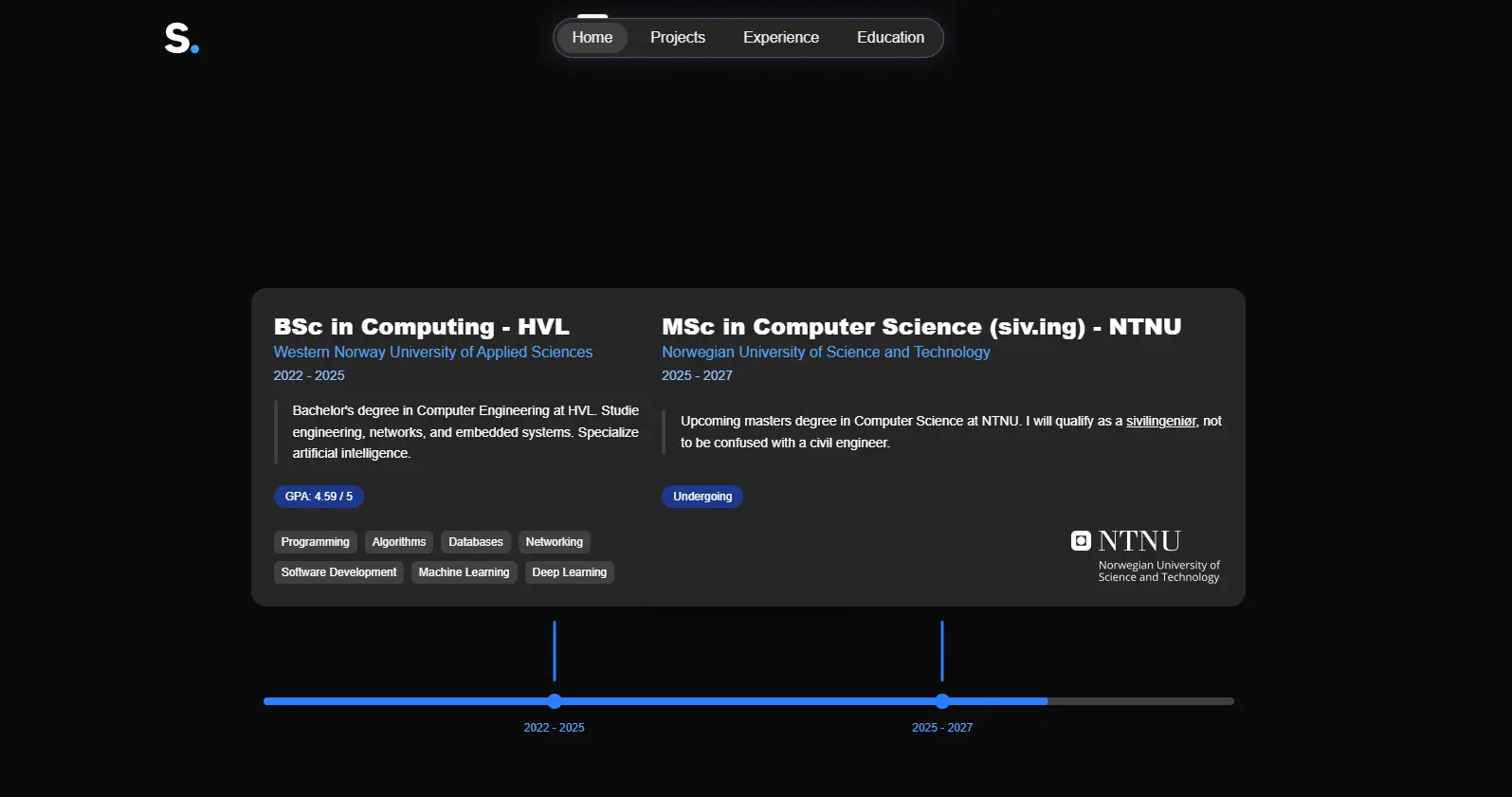Follow the sivilingeniør underlined link
The image size is (1512, 797).
1161,421
